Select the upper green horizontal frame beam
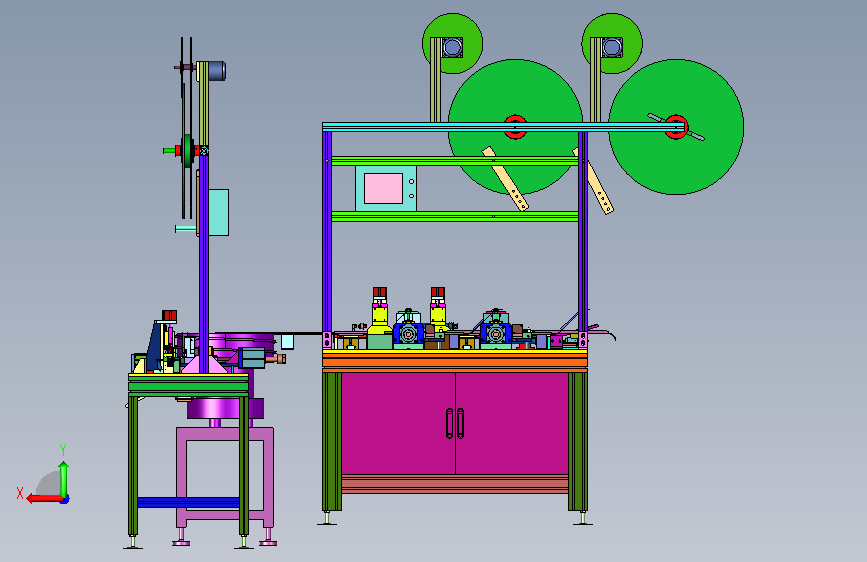 tap(455, 161)
